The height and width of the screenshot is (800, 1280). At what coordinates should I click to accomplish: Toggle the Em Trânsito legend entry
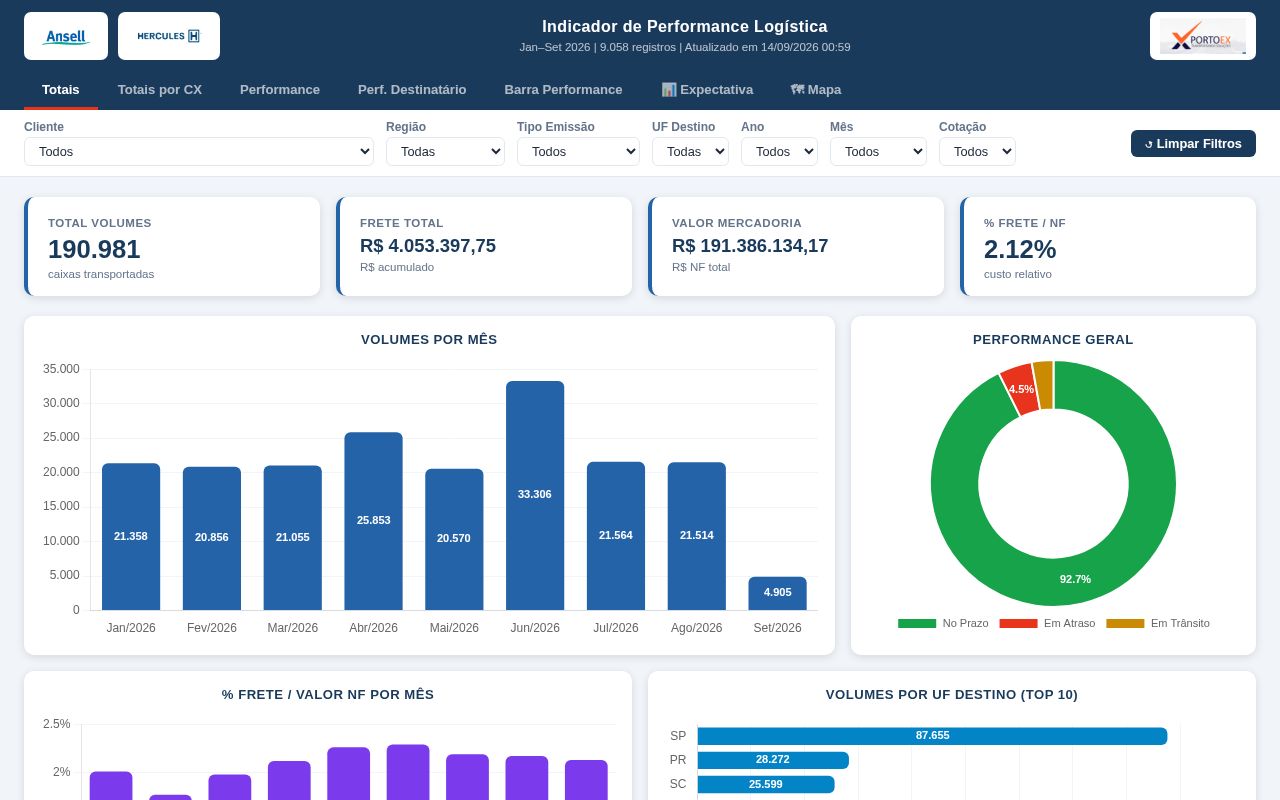pyautogui.click(x=1158, y=623)
